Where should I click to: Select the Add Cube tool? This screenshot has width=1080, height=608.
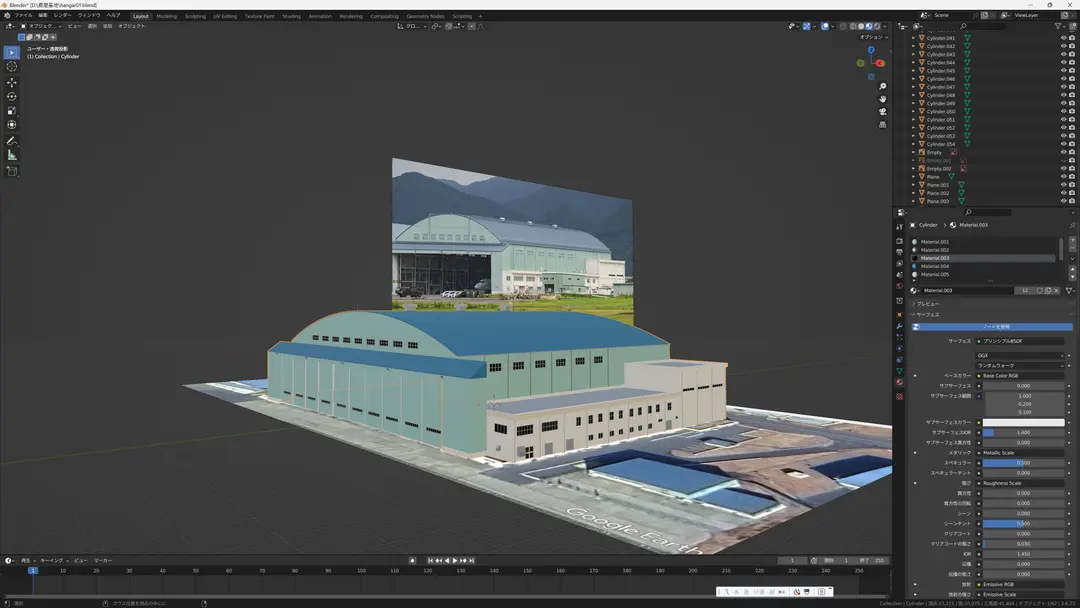click(x=12, y=171)
